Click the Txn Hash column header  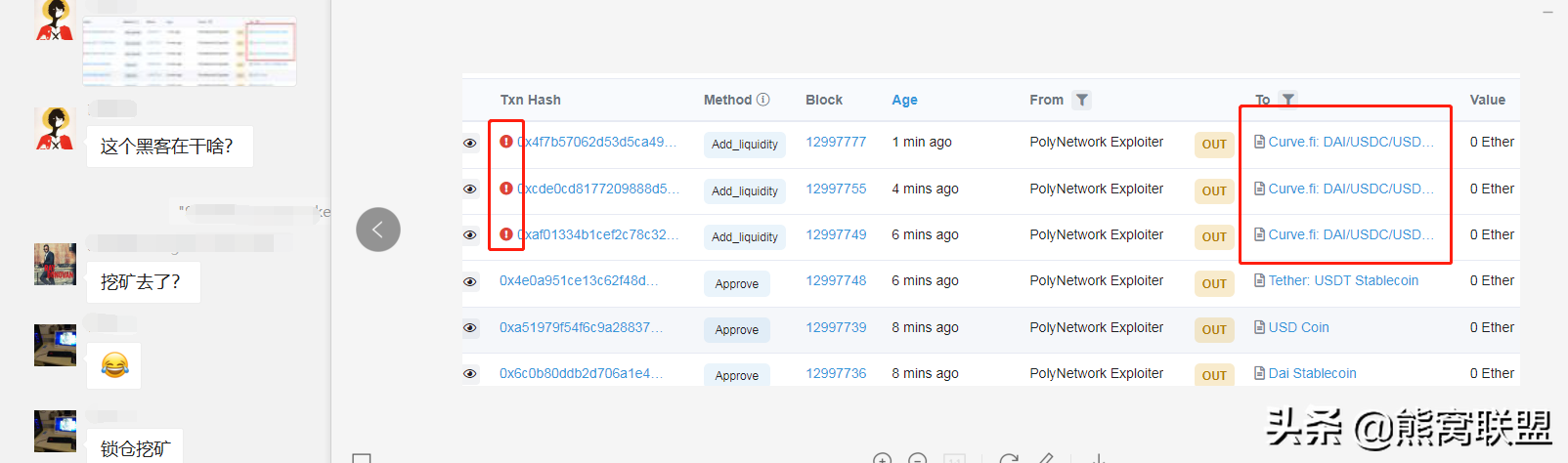pos(531,100)
